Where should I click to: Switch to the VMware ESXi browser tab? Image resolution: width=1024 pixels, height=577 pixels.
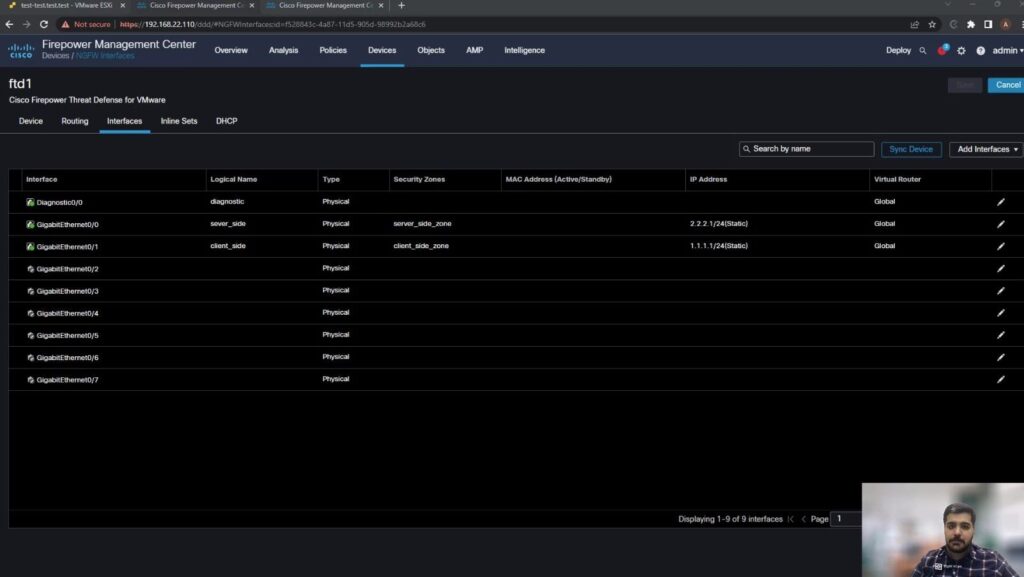click(65, 5)
